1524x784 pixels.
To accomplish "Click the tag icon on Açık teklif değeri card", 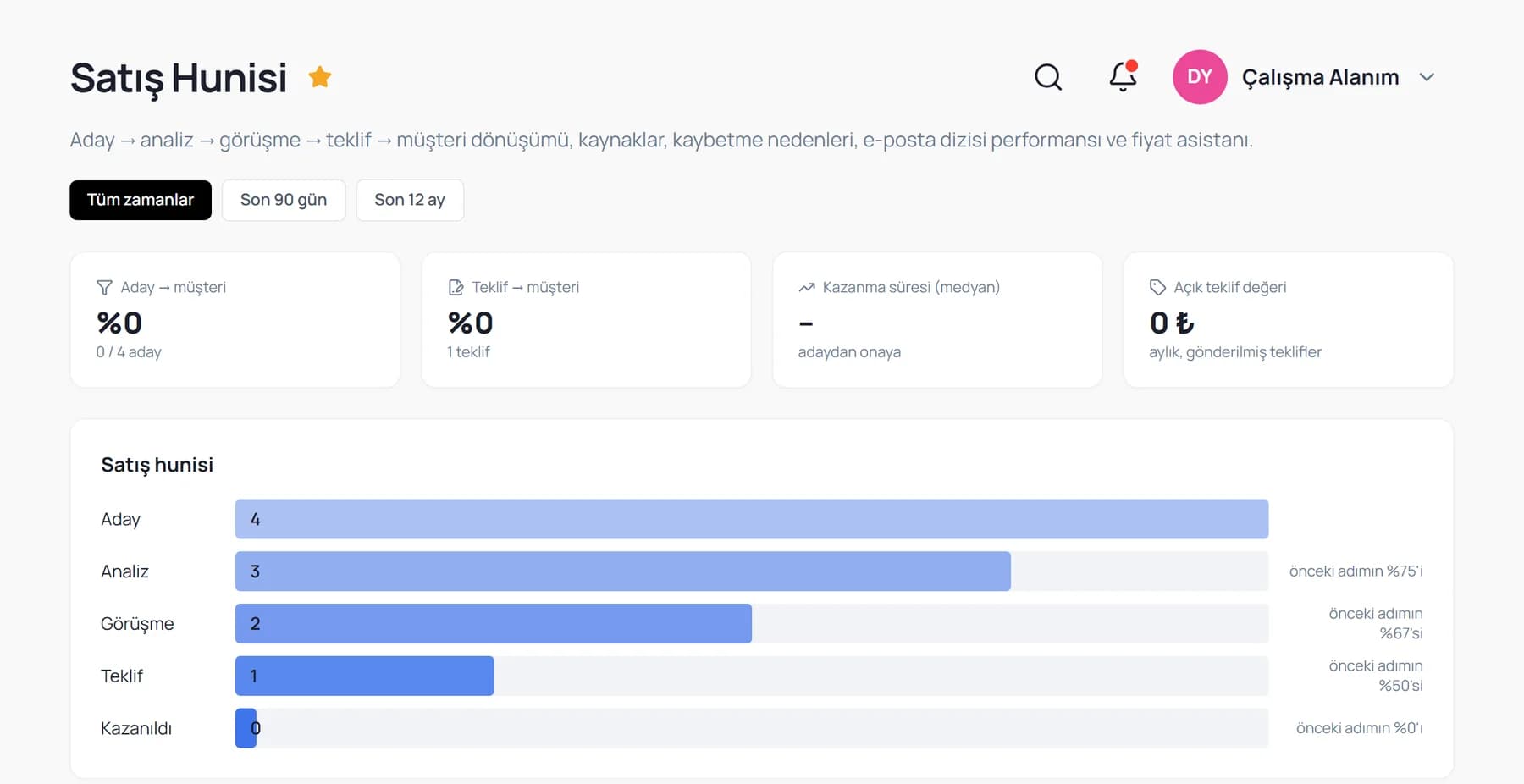I will (x=1157, y=288).
